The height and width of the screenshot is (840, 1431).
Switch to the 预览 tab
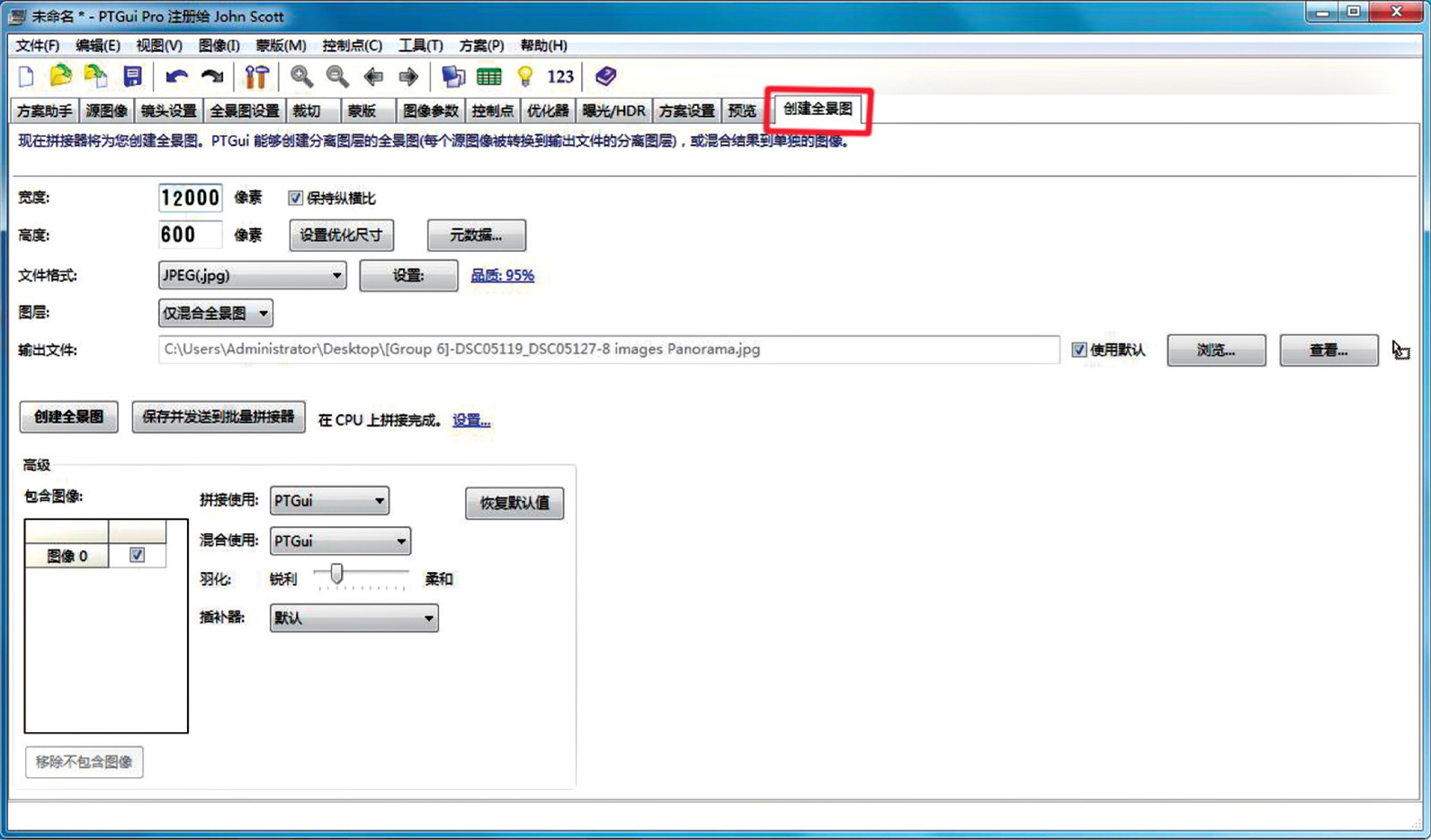(x=742, y=111)
